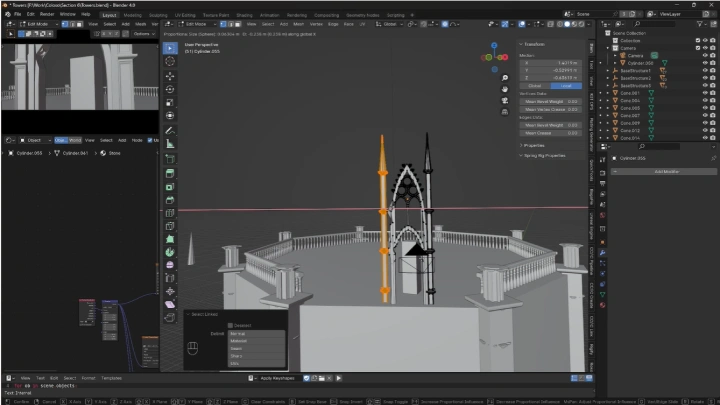Toggle eye icon for Cone.009
The image size is (720, 405).
click(705, 123)
